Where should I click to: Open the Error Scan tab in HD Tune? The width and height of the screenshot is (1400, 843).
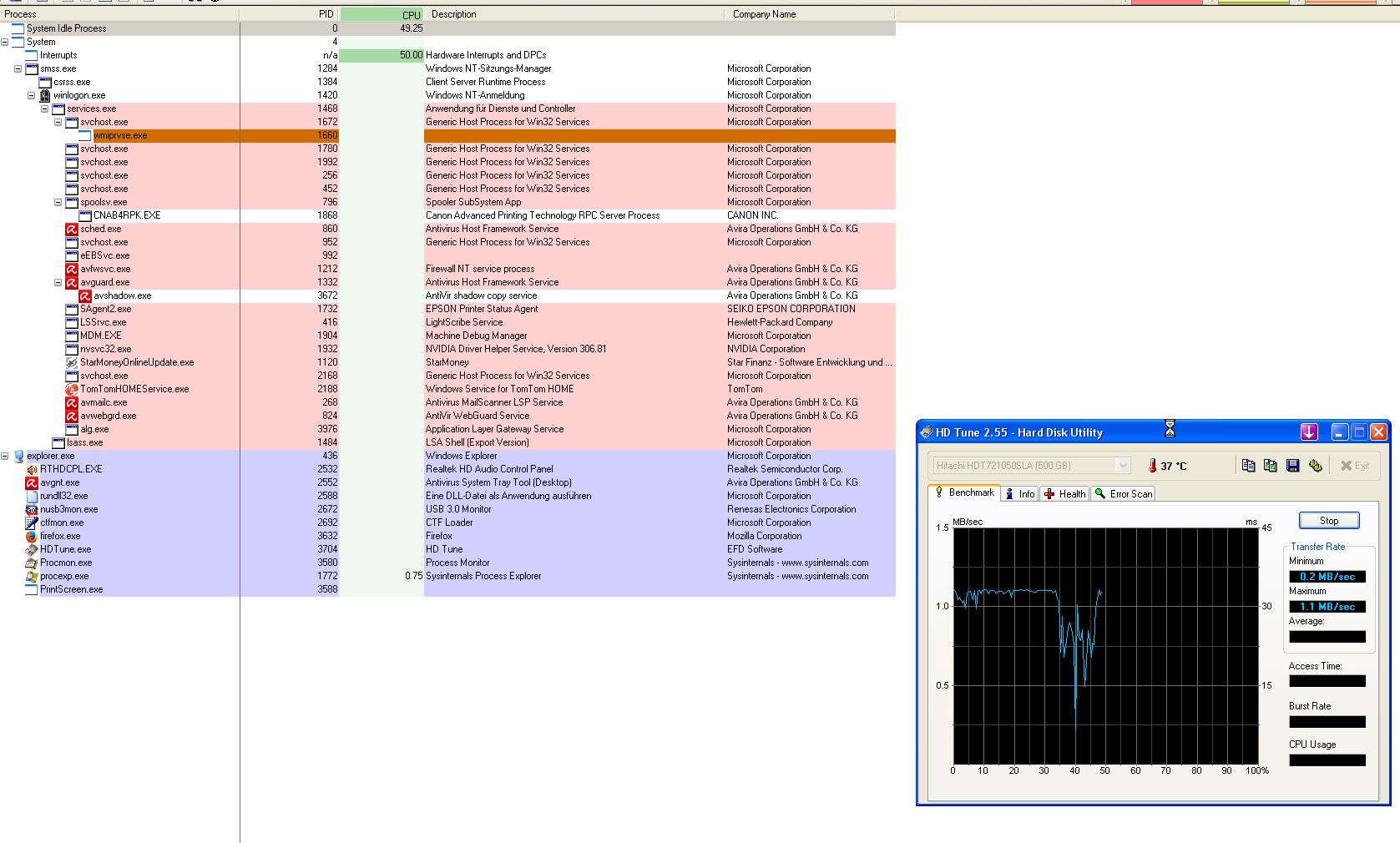[x=1124, y=494]
